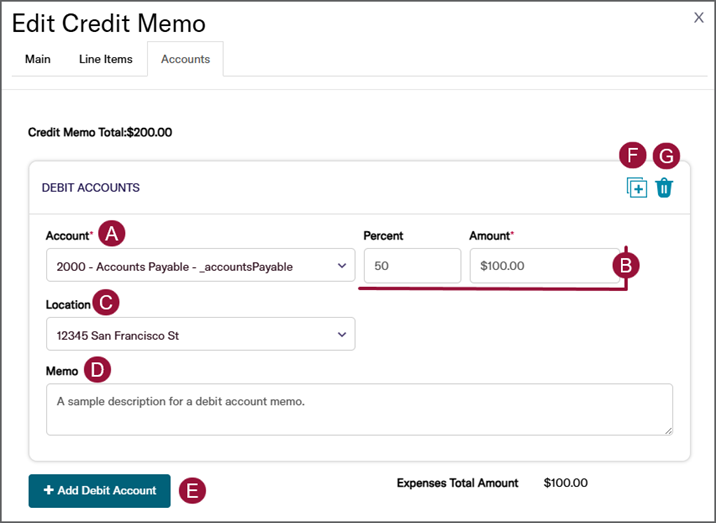716x523 pixels.
Task: Click the duplicate debit account icon
Action: coord(637,188)
